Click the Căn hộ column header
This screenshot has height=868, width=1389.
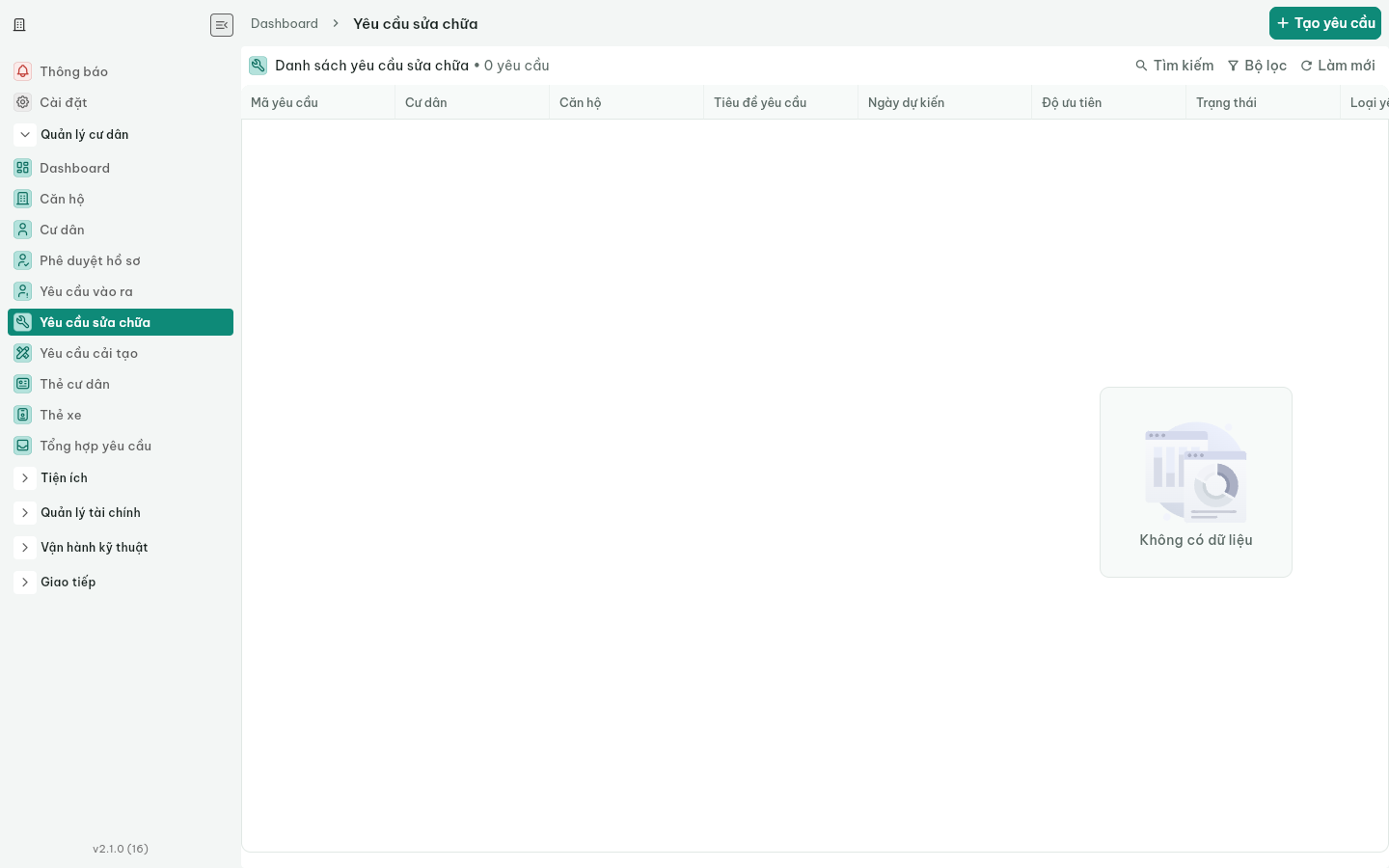[x=627, y=102]
